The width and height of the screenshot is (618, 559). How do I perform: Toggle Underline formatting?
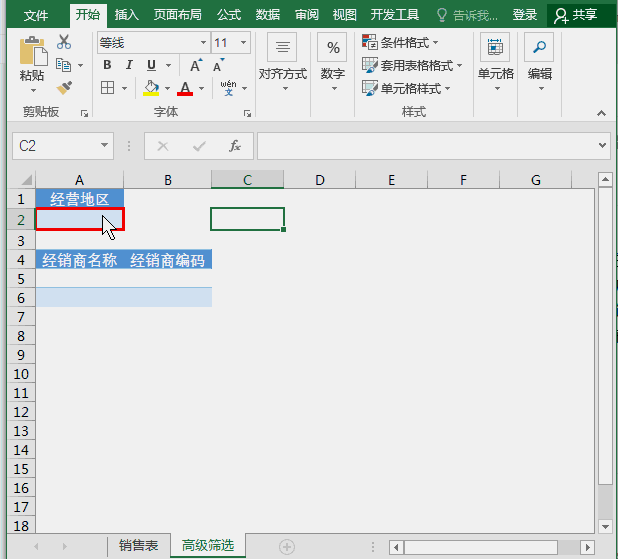pos(151,65)
